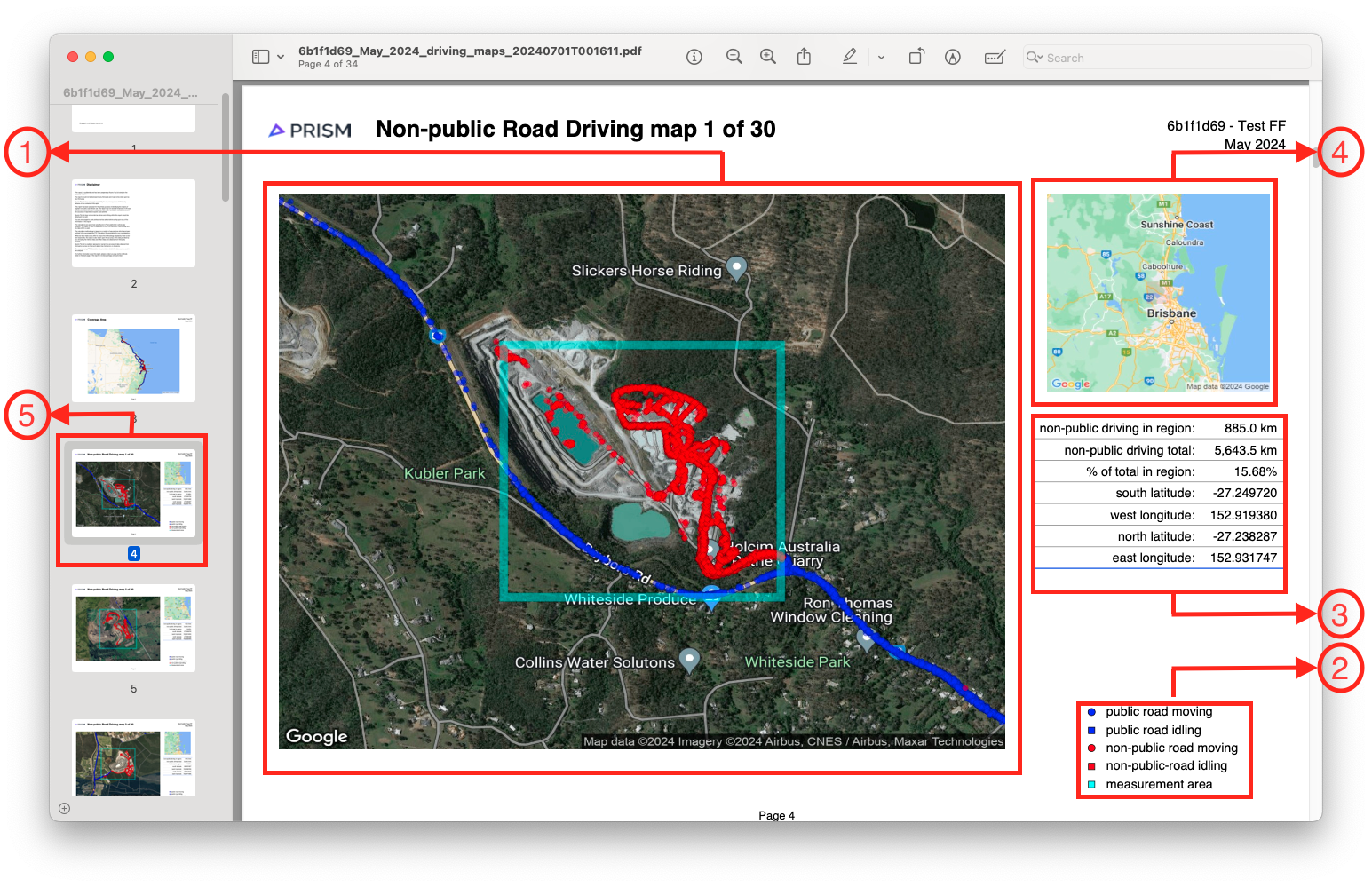This screenshot has width=1372, height=887.
Task: Click the add button below the sidebar
Action: click(64, 808)
